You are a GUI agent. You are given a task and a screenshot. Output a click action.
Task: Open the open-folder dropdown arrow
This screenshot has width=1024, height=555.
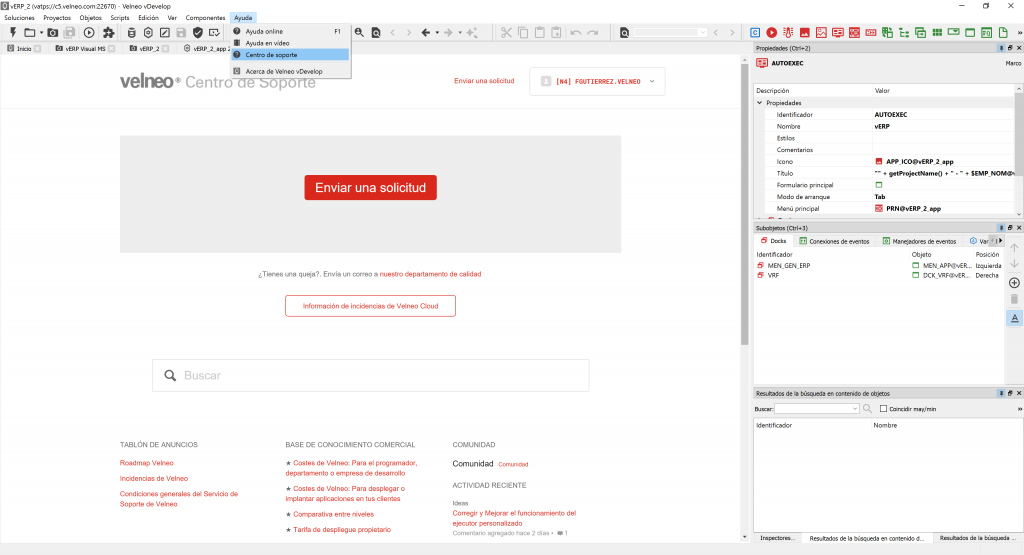pyautogui.click(x=41, y=33)
